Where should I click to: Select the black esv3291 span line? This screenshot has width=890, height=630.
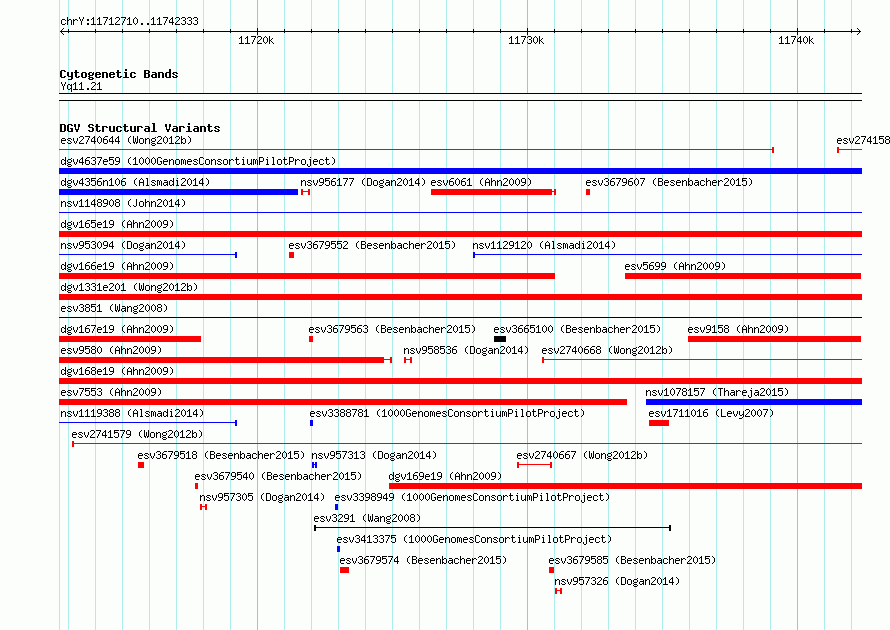pyautogui.click(x=493, y=528)
